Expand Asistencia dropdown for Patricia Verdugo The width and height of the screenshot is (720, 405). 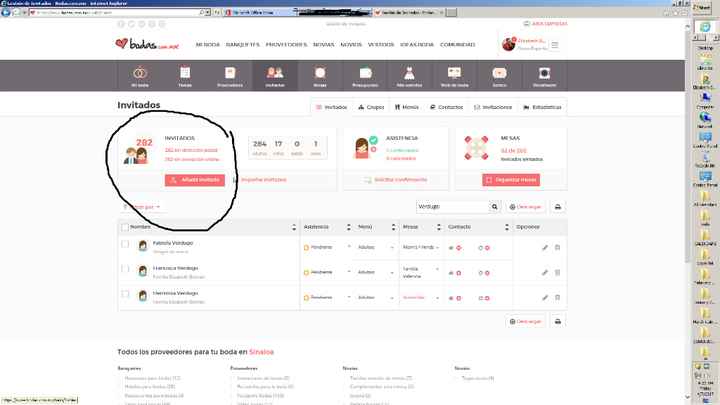(x=349, y=247)
